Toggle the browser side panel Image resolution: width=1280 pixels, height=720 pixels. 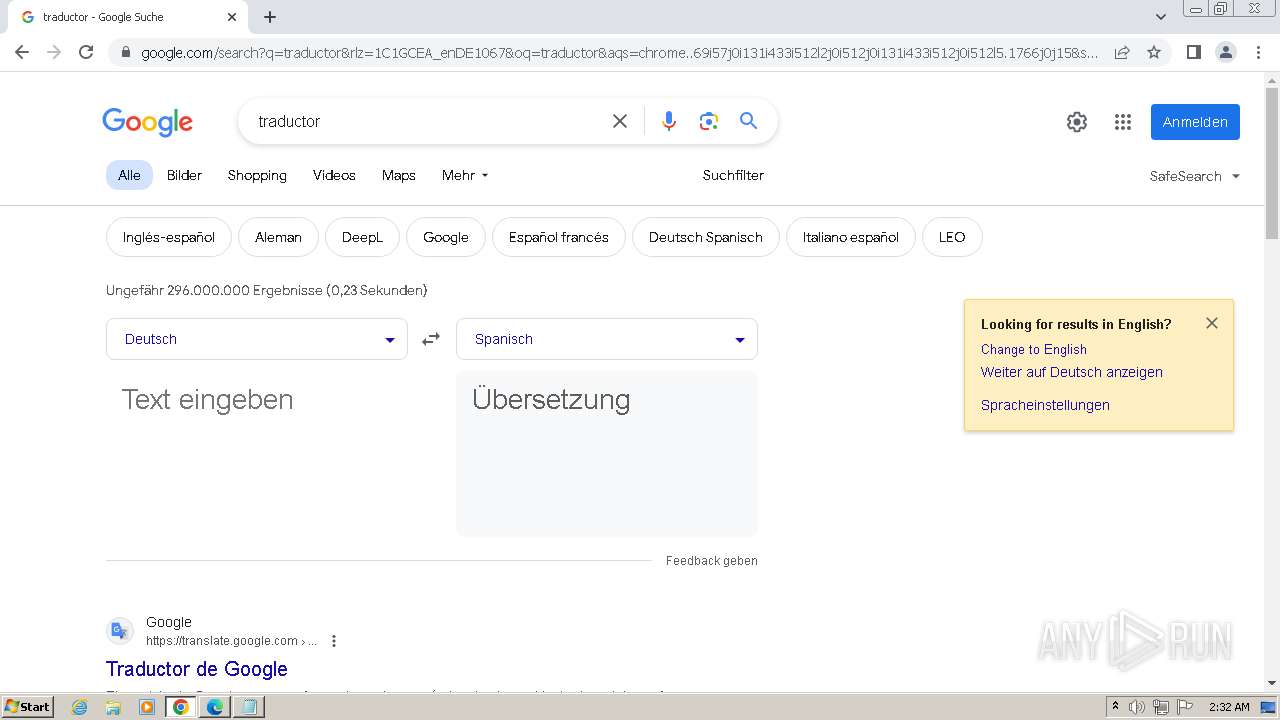(x=1193, y=52)
